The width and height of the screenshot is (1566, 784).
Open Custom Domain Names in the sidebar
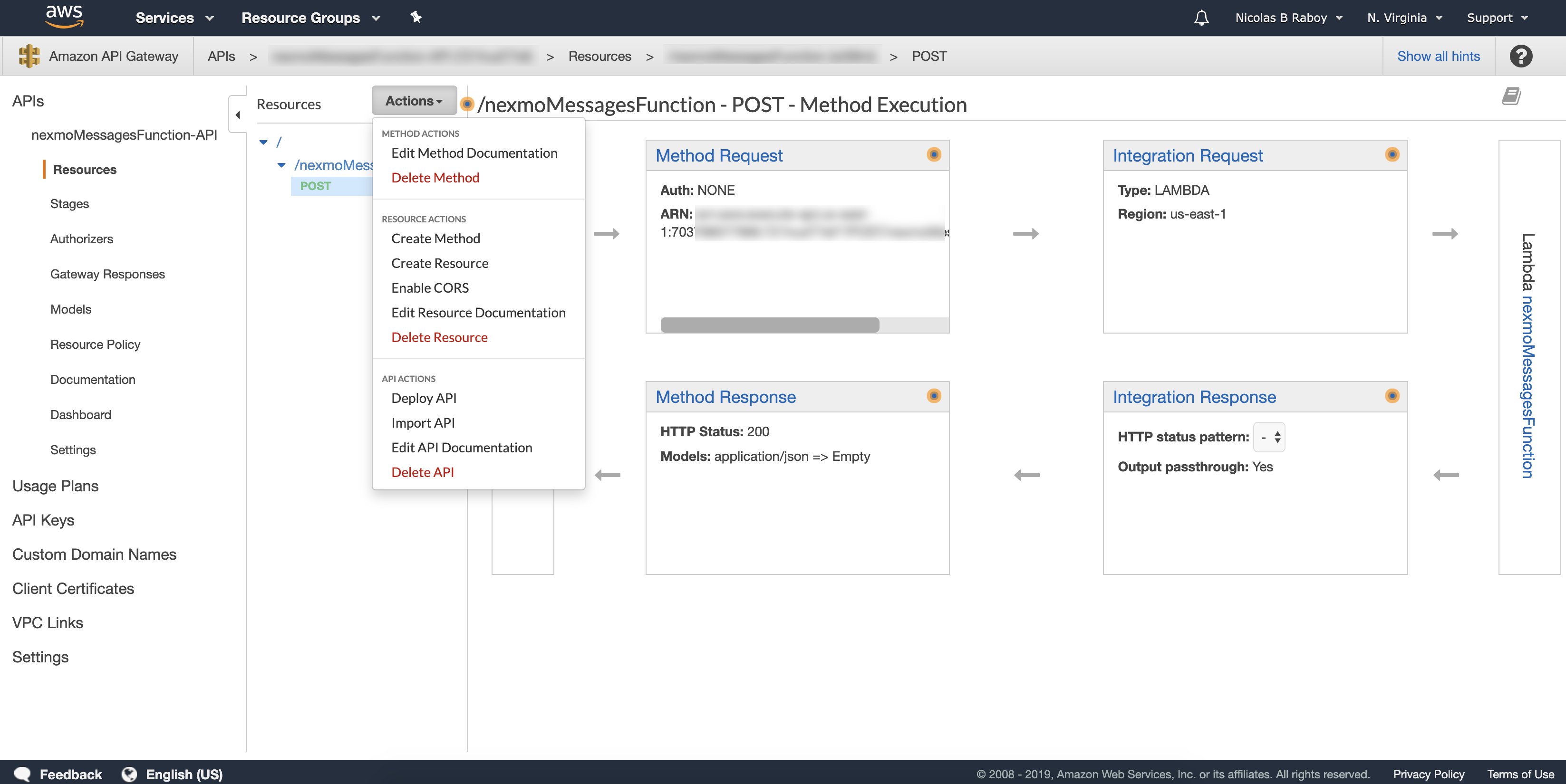(94, 555)
